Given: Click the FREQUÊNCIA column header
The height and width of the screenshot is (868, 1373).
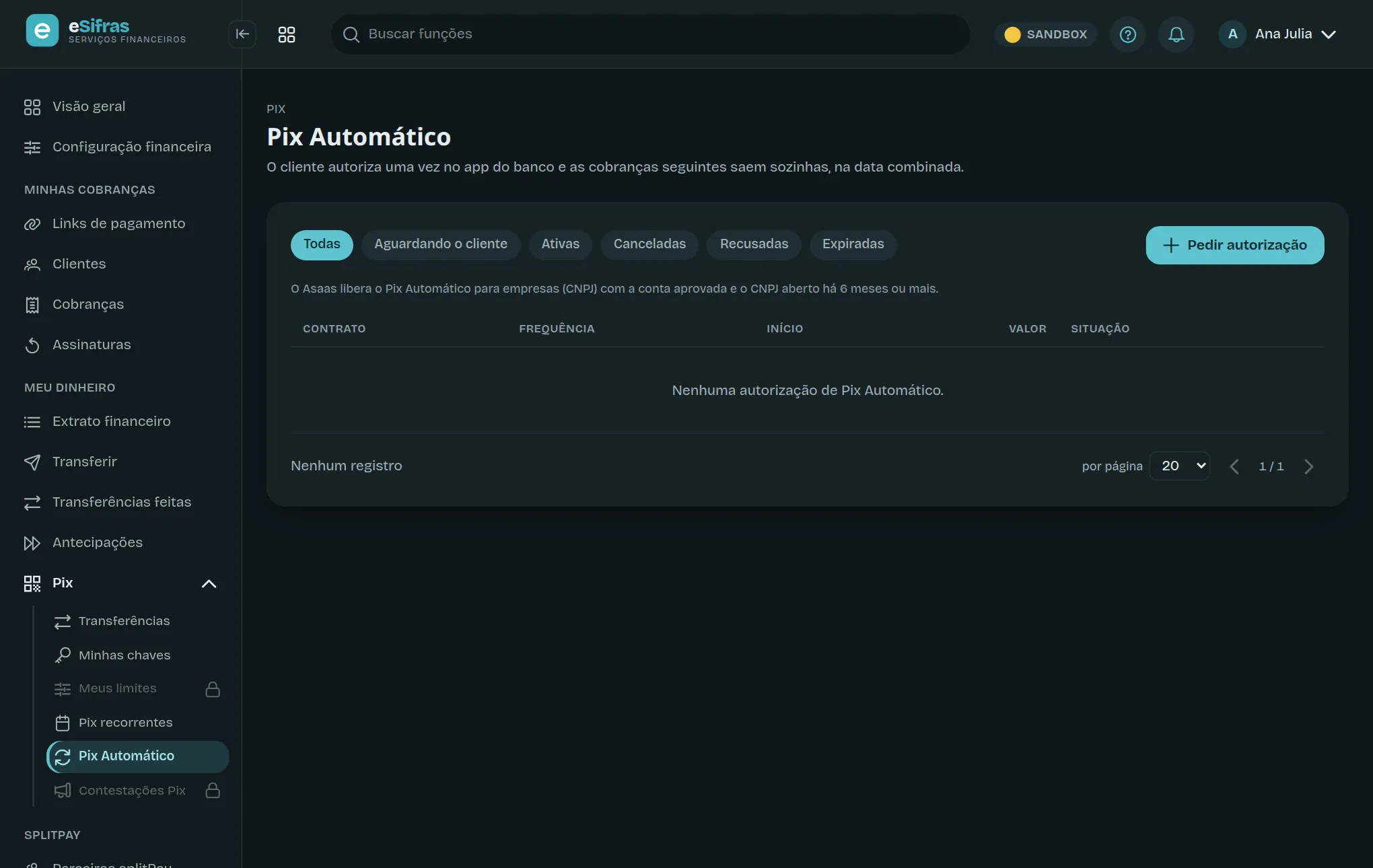Looking at the screenshot, I should click(x=557, y=328).
